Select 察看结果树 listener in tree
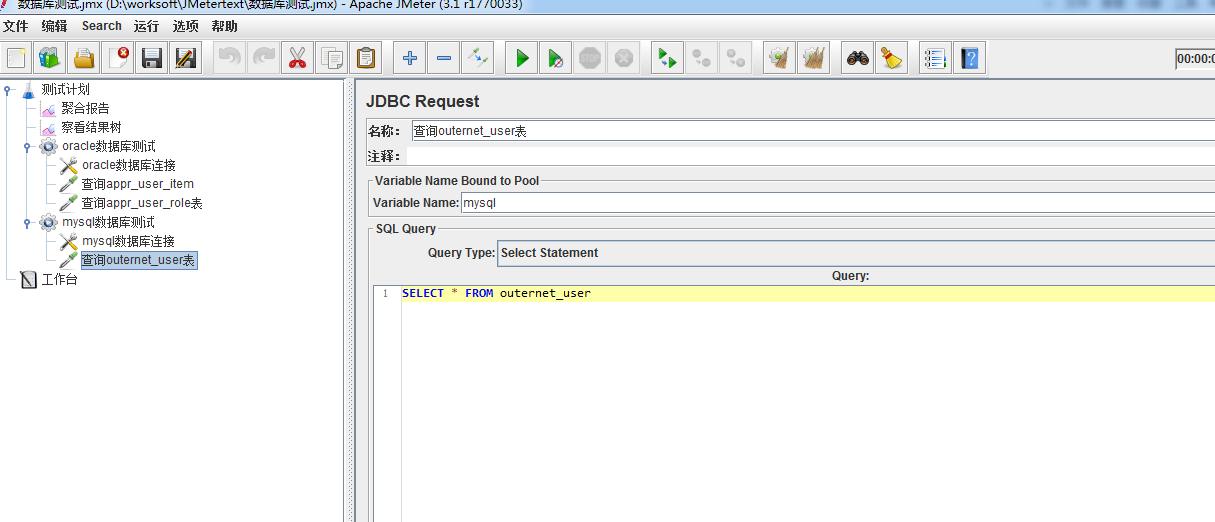Screen dimensions: 1215x522 (x=91, y=127)
